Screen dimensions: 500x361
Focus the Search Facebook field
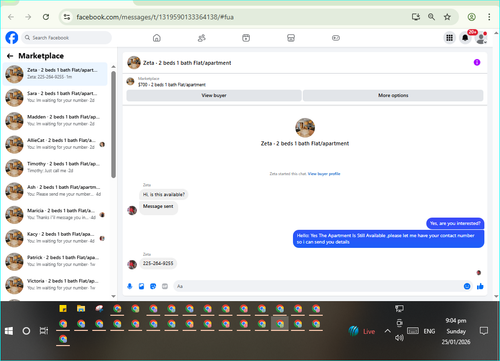[x=67, y=38]
